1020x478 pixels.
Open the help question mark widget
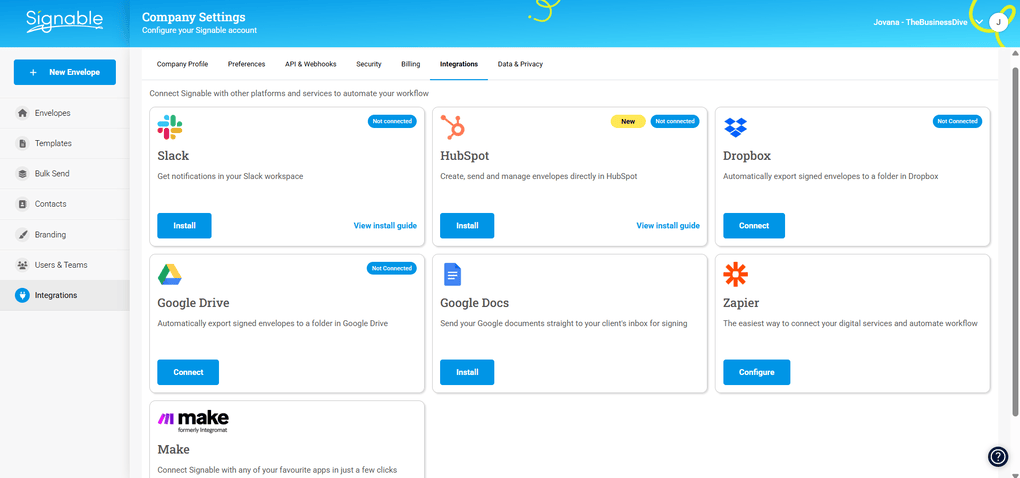pyautogui.click(x=998, y=457)
